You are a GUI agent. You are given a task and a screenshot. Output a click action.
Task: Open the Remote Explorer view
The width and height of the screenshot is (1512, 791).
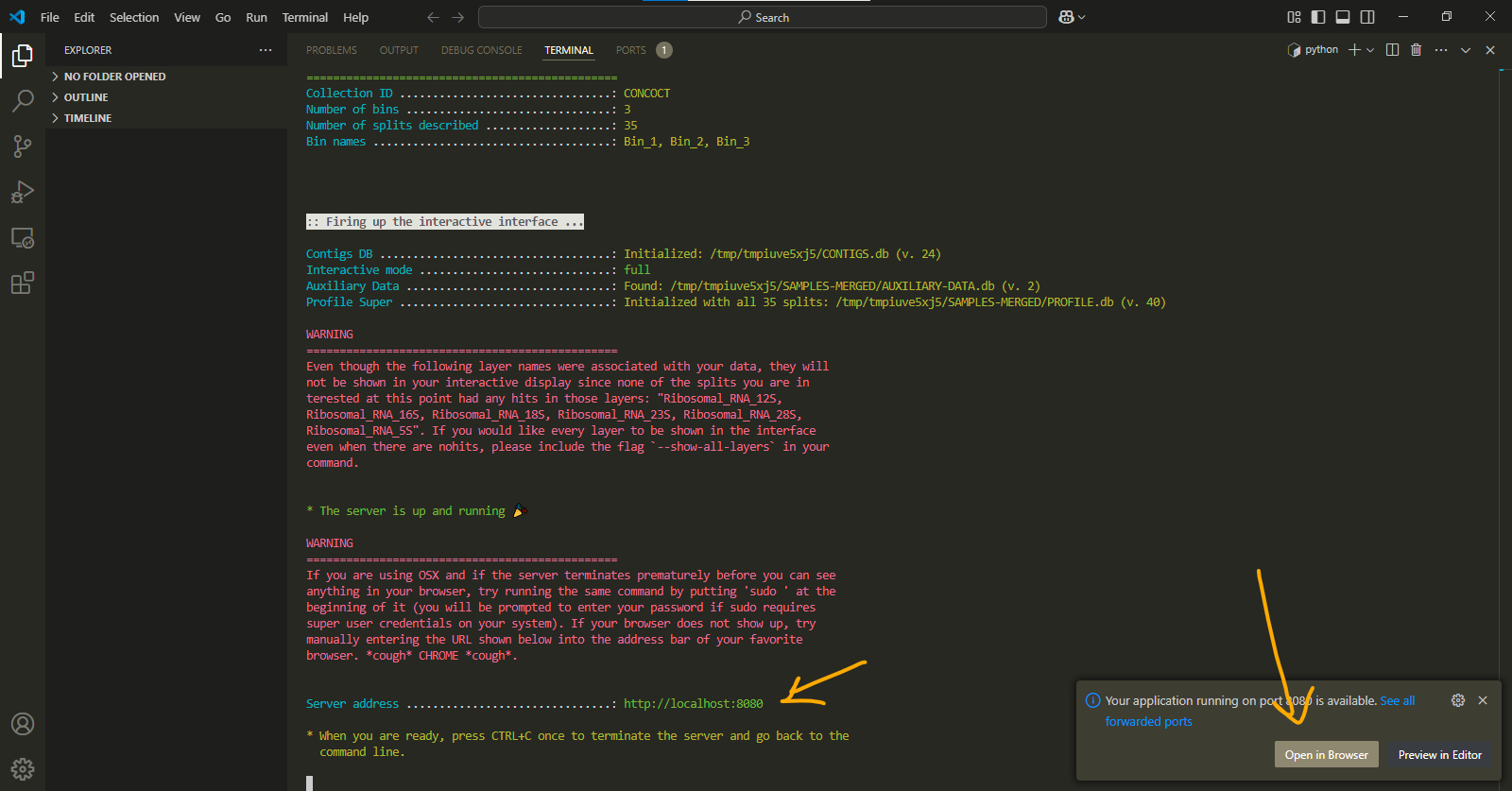tap(22, 238)
